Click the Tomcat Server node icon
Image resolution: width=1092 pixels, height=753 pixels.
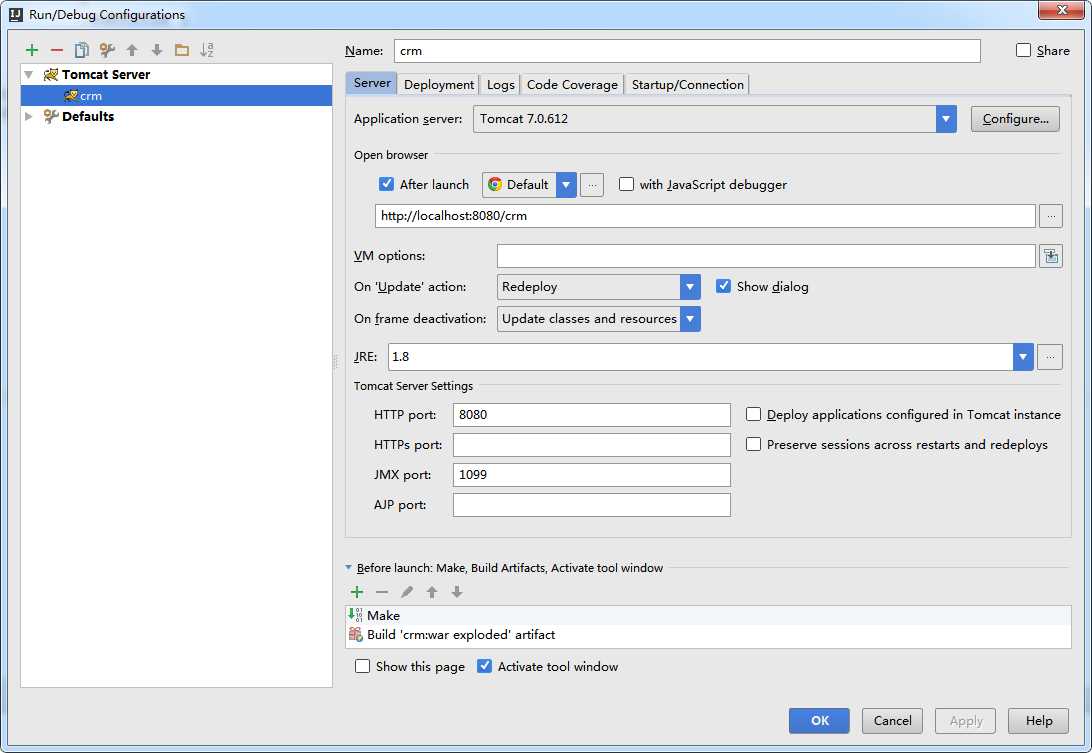pos(50,75)
